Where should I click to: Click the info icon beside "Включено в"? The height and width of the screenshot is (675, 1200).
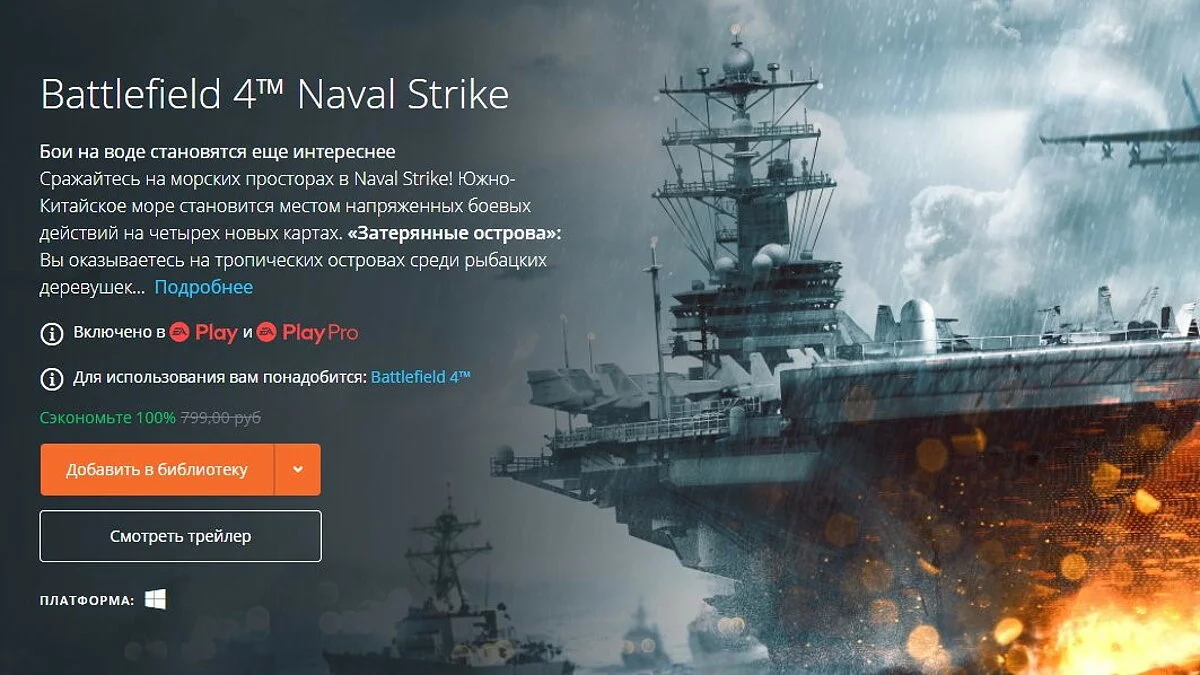point(51,333)
